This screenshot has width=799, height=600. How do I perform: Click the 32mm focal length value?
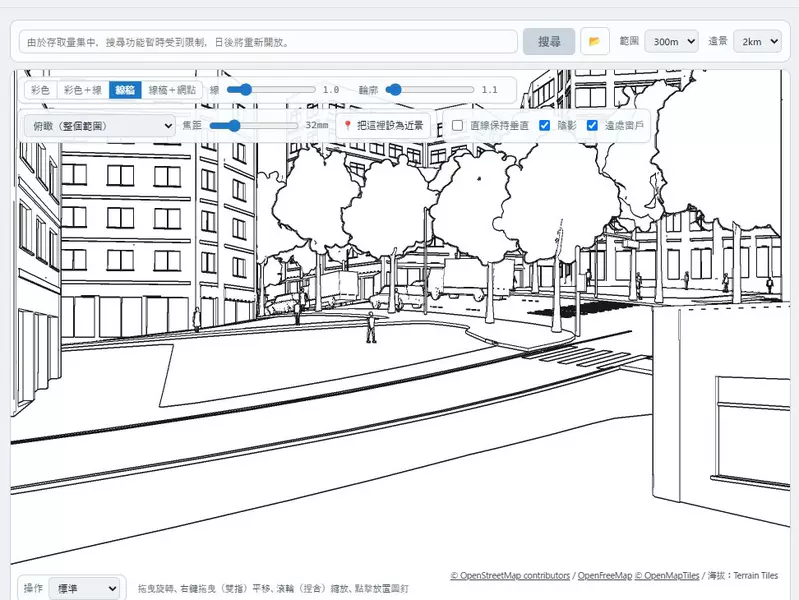[x=316, y=125]
